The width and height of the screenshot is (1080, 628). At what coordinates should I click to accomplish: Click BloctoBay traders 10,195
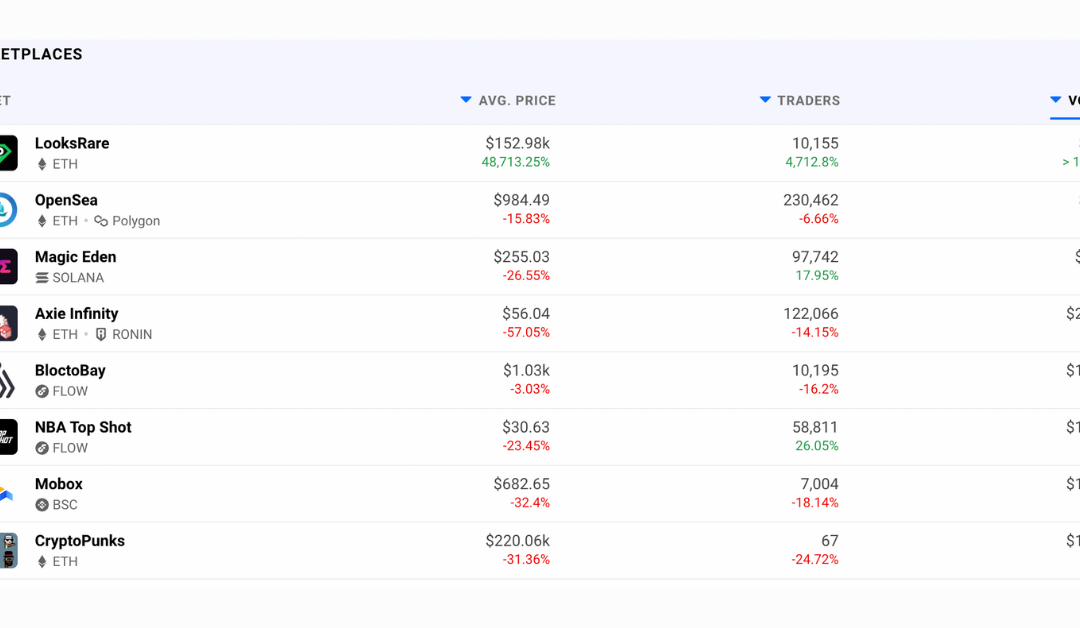coord(815,370)
